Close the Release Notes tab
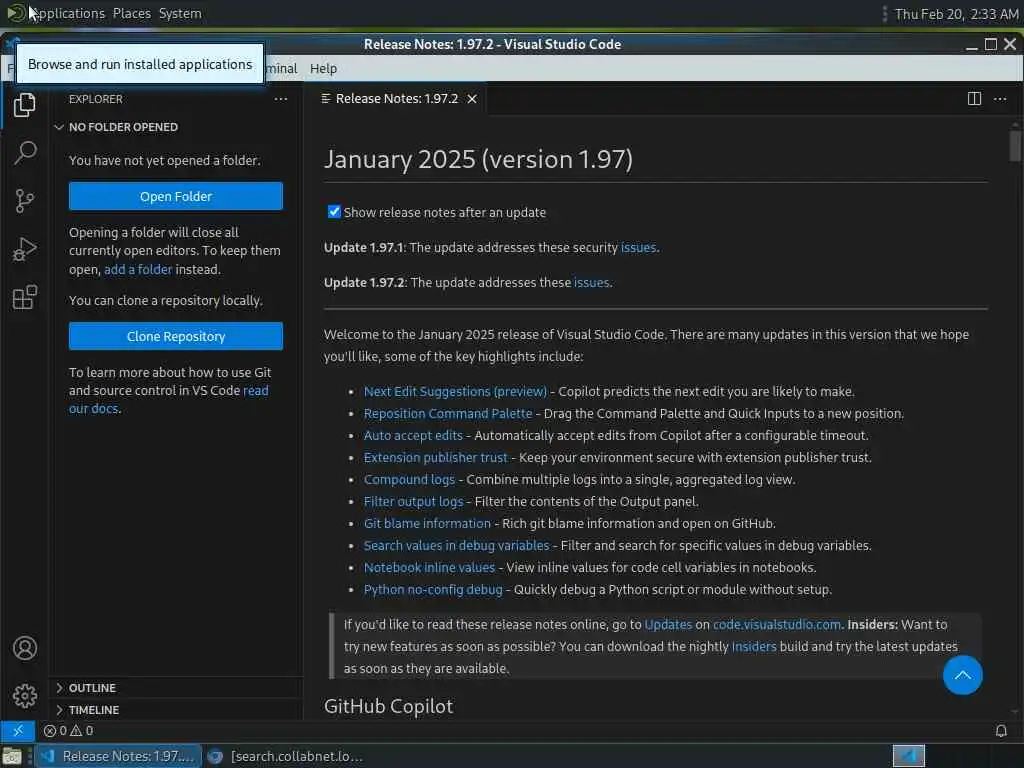This screenshot has width=1024, height=768. click(x=472, y=99)
